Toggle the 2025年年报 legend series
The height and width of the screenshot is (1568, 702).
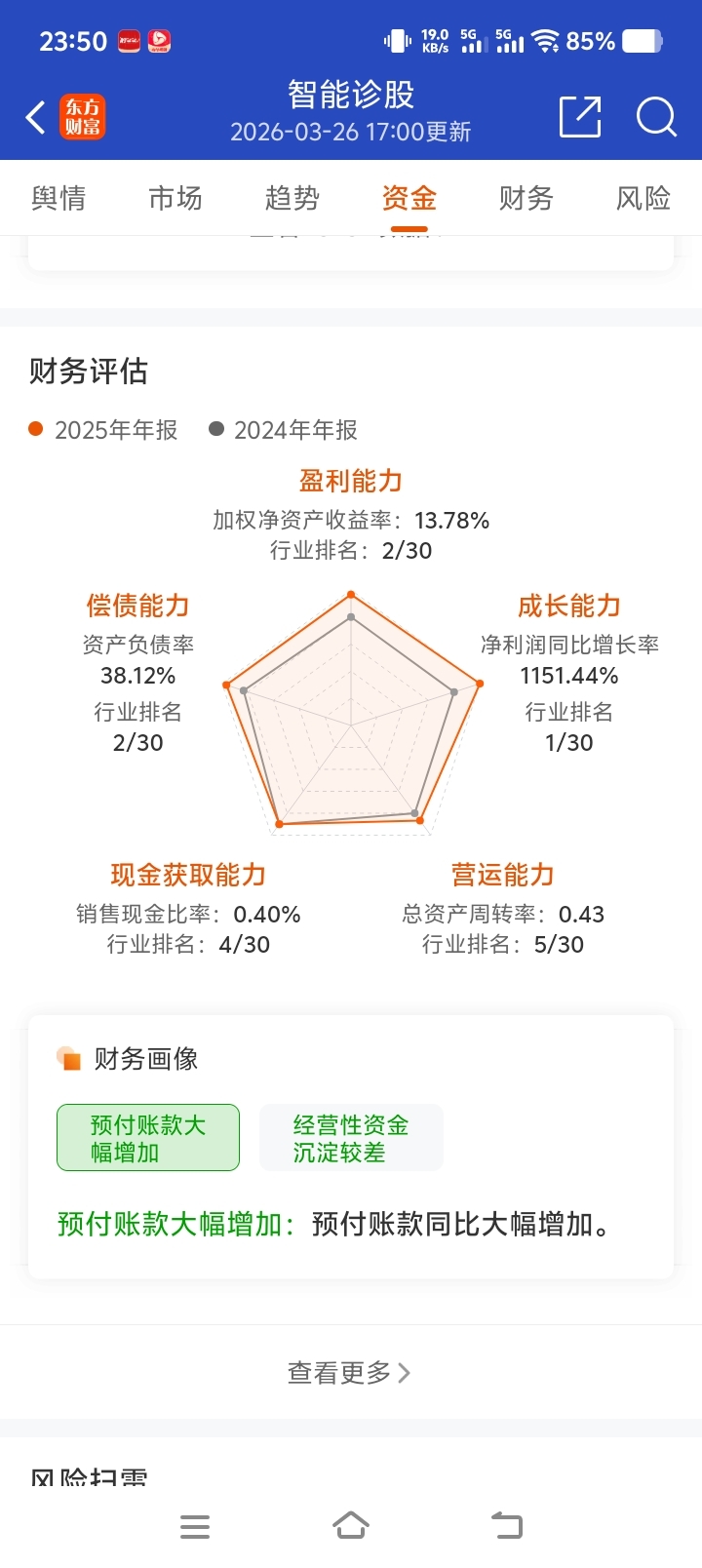104,430
